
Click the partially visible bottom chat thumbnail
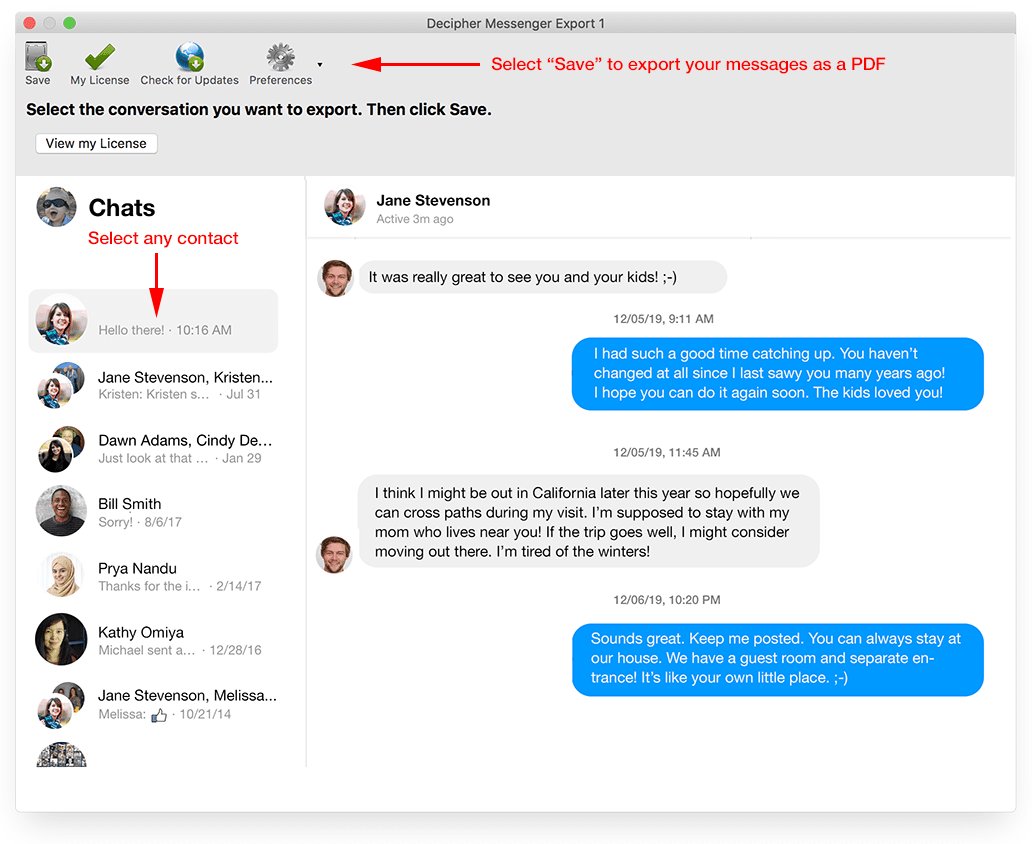coord(61,755)
